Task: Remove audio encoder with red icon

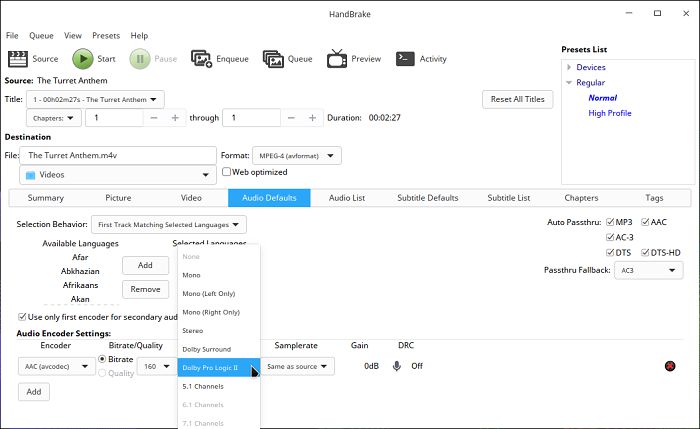Action: click(x=669, y=366)
